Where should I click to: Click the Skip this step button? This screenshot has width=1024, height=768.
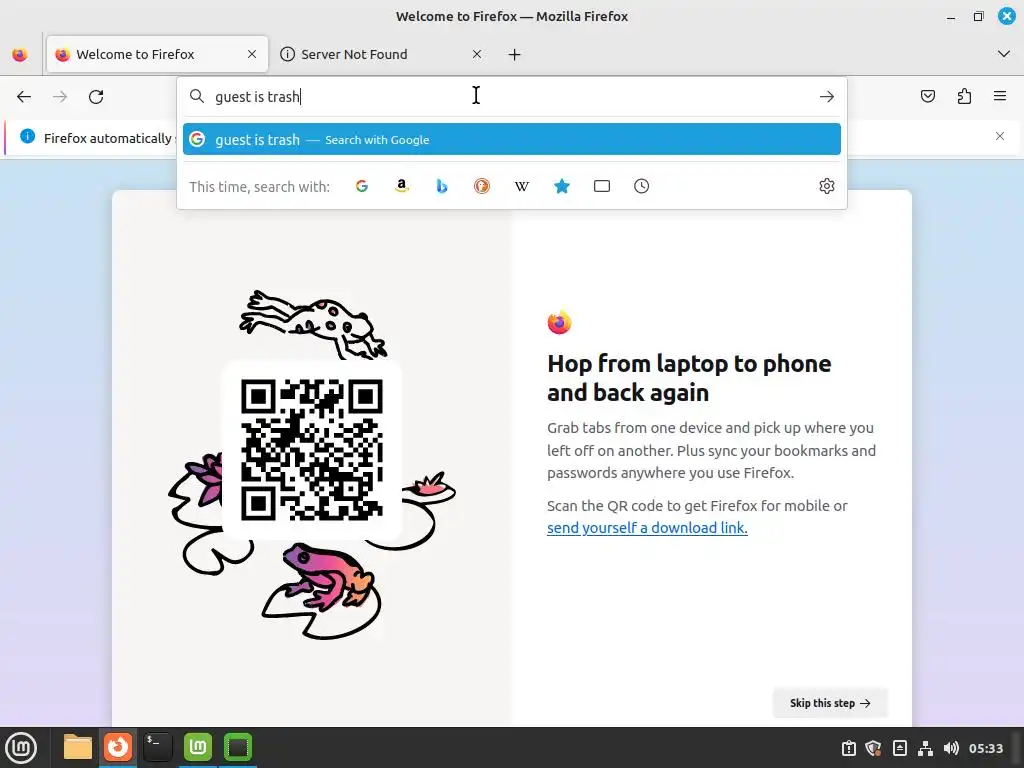point(830,703)
